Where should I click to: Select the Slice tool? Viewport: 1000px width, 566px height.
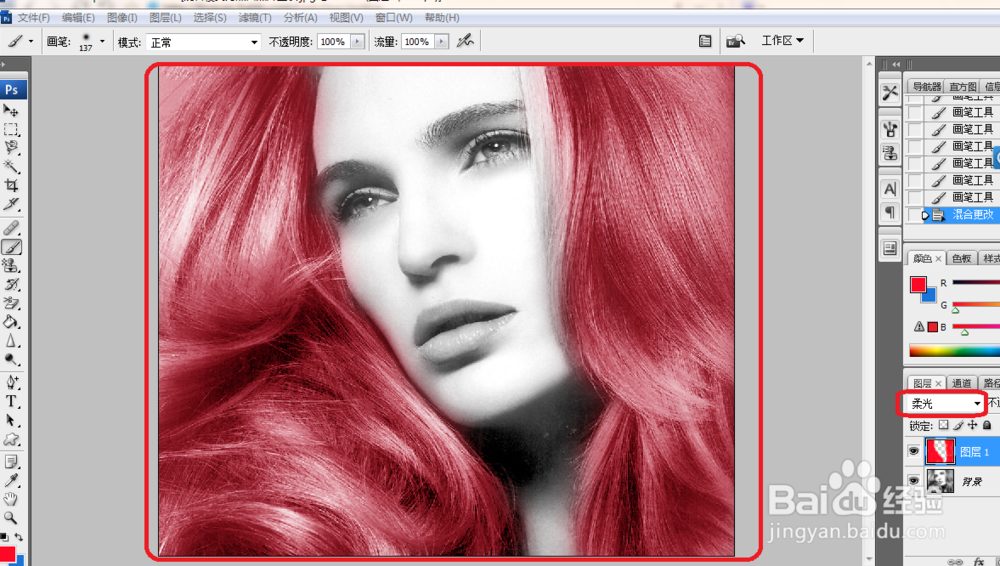click(x=11, y=204)
